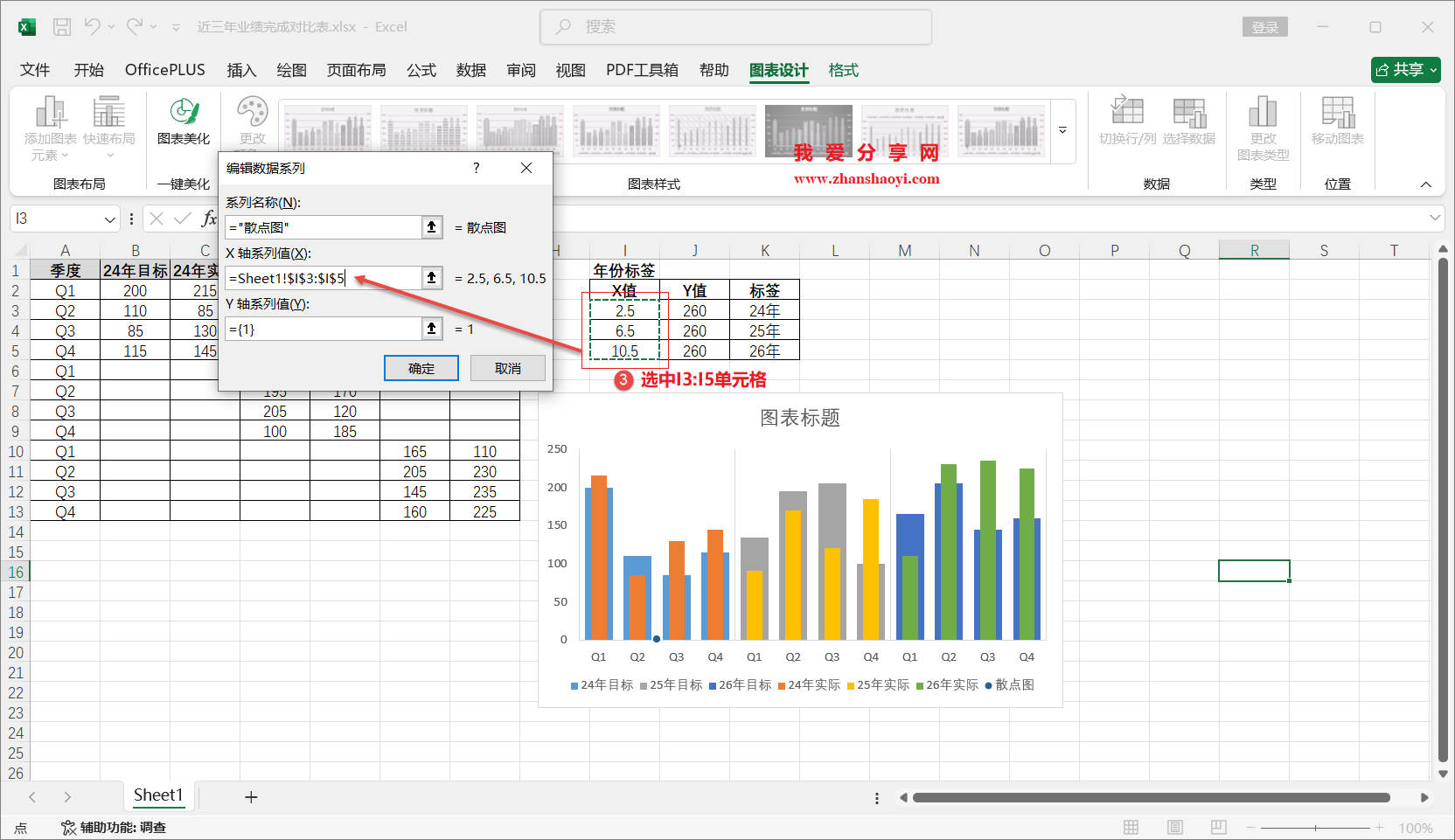Click the horizontal scrollbar thumb
Viewport: 1455px width, 840px height.
click(1151, 797)
